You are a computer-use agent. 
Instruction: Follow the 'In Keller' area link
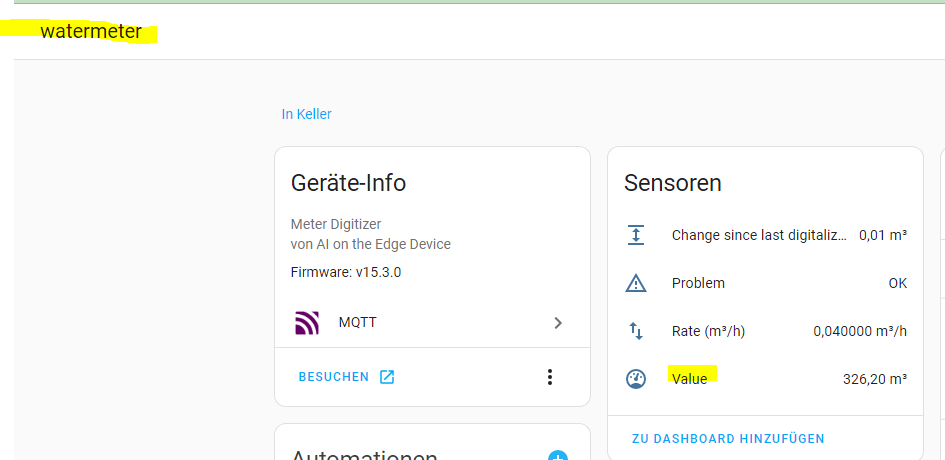(306, 114)
